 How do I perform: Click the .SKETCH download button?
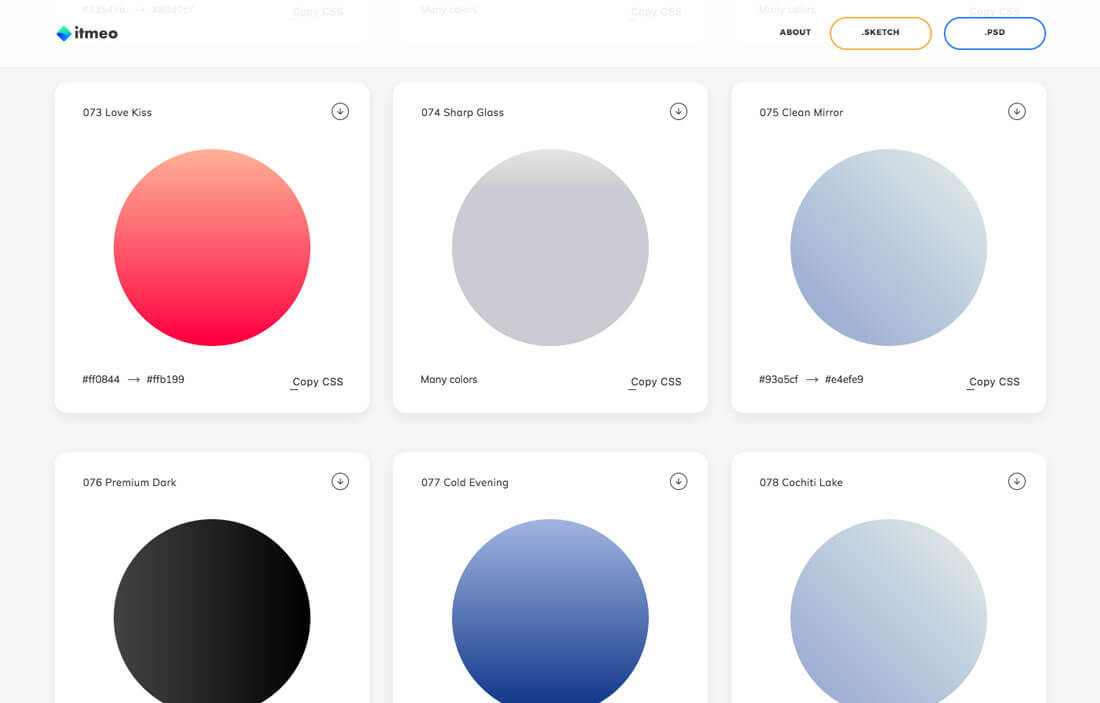880,33
